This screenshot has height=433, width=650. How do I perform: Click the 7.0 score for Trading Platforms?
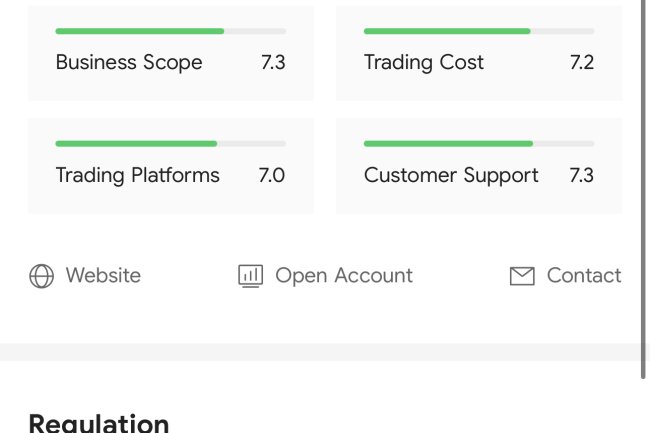271,175
